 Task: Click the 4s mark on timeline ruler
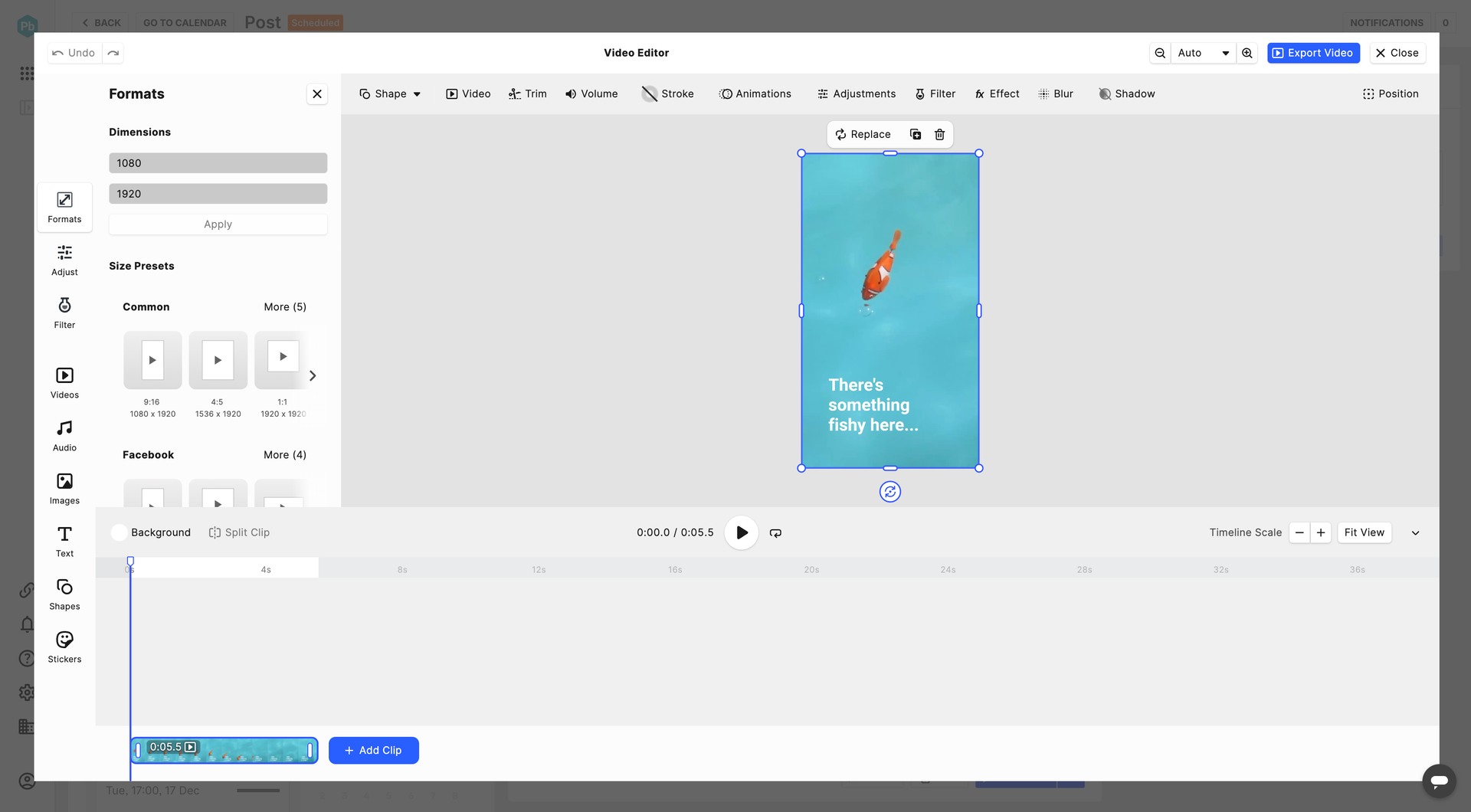click(x=266, y=570)
